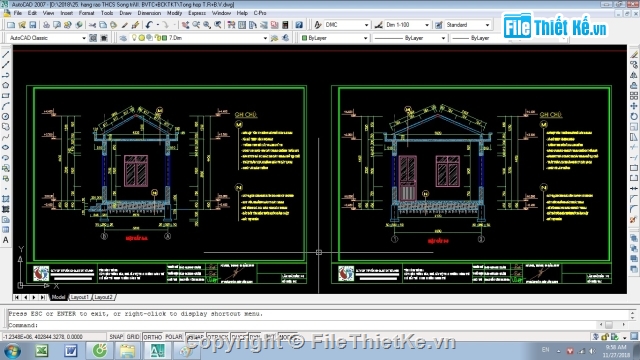Viewport: 640px width, 360px height.
Task: Select the Rectangle draw tool
Action: point(6,96)
